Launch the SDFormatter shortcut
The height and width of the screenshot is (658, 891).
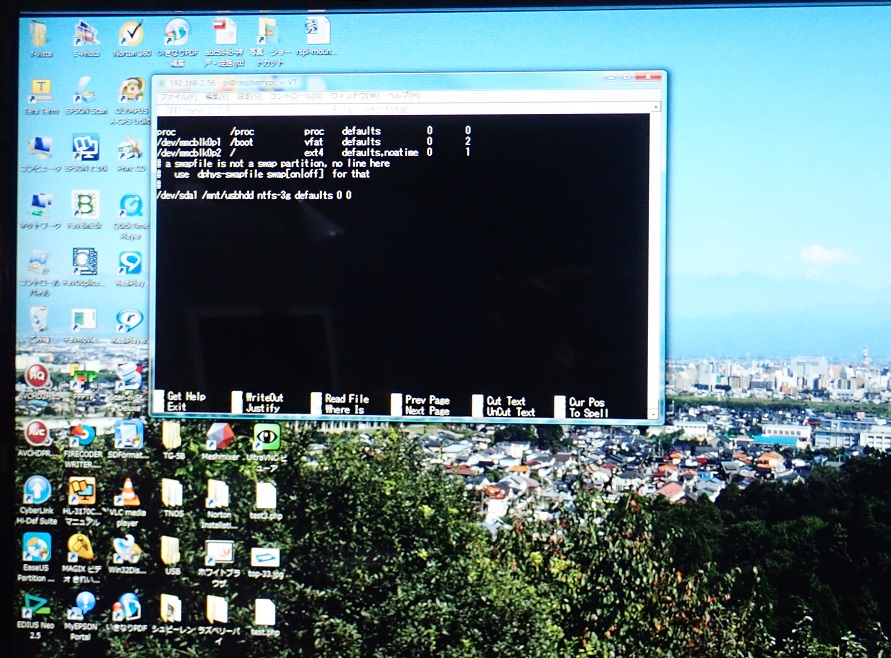click(128, 440)
